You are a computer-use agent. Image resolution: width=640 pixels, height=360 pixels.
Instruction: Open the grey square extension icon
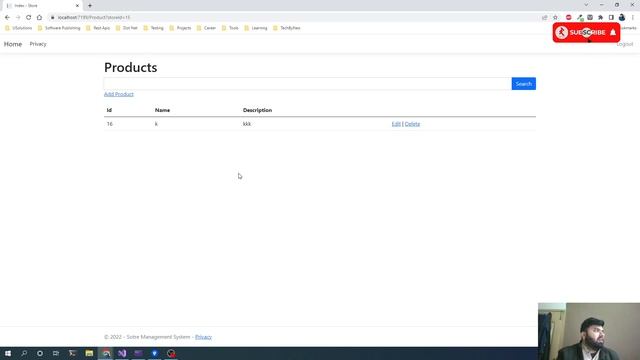(x=590, y=18)
